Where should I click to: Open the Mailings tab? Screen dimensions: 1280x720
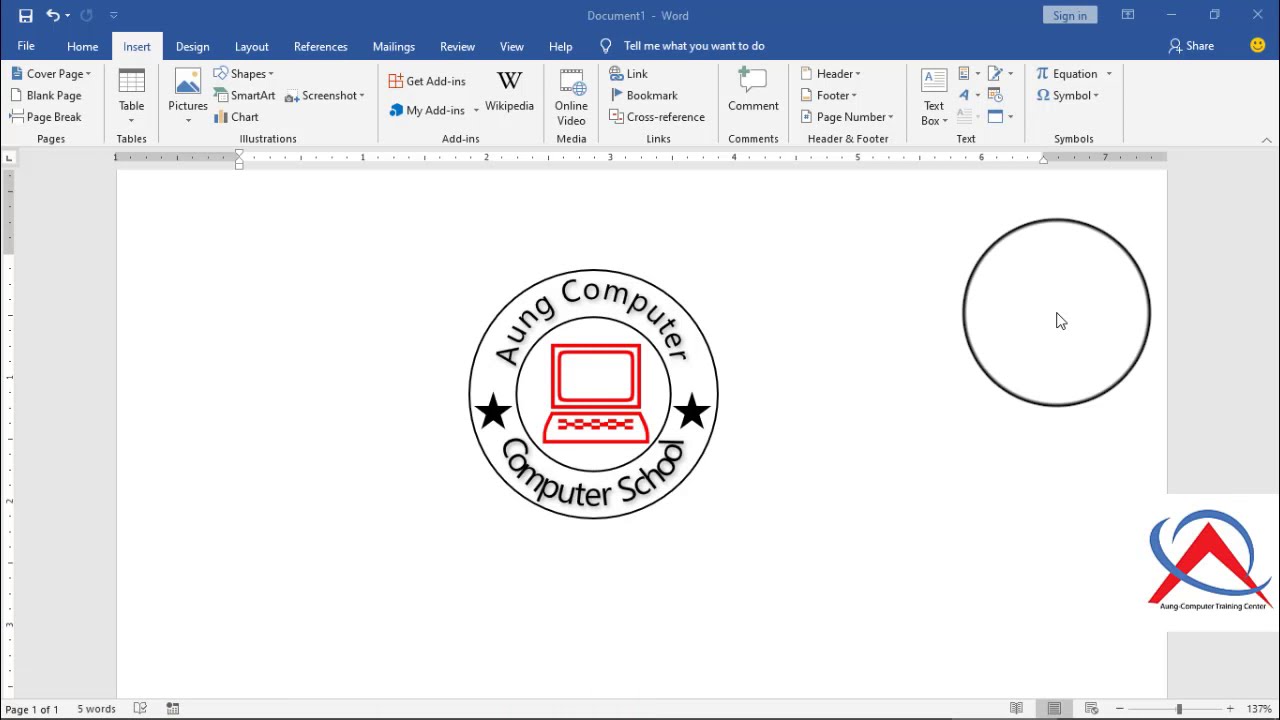coord(393,47)
